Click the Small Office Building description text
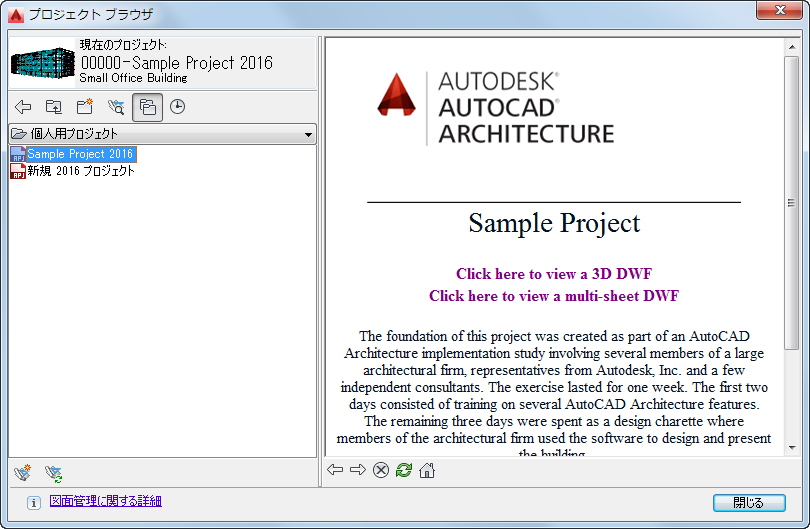This screenshot has width=810, height=529. click(133, 78)
